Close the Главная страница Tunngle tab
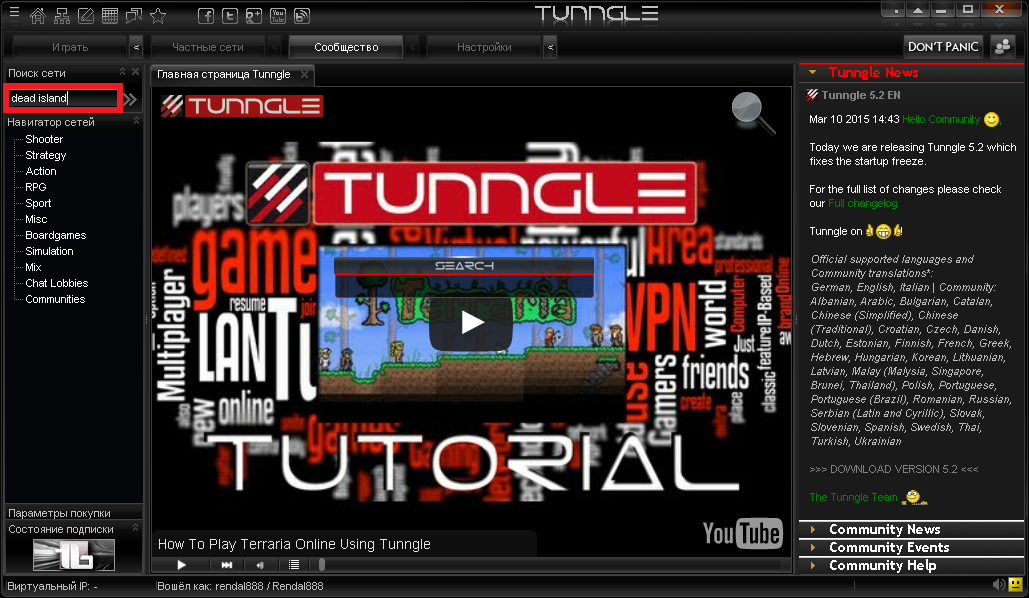This screenshot has height=598, width=1029. [304, 75]
